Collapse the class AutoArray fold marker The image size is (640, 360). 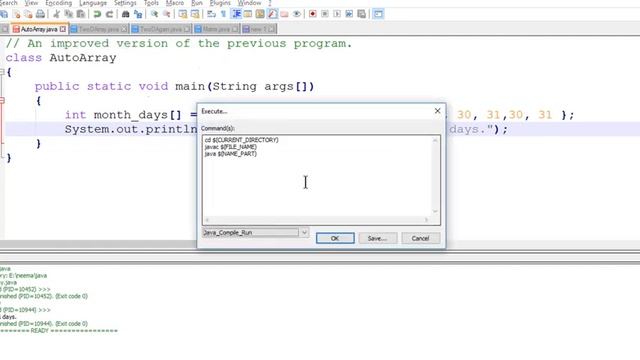(x=2, y=72)
